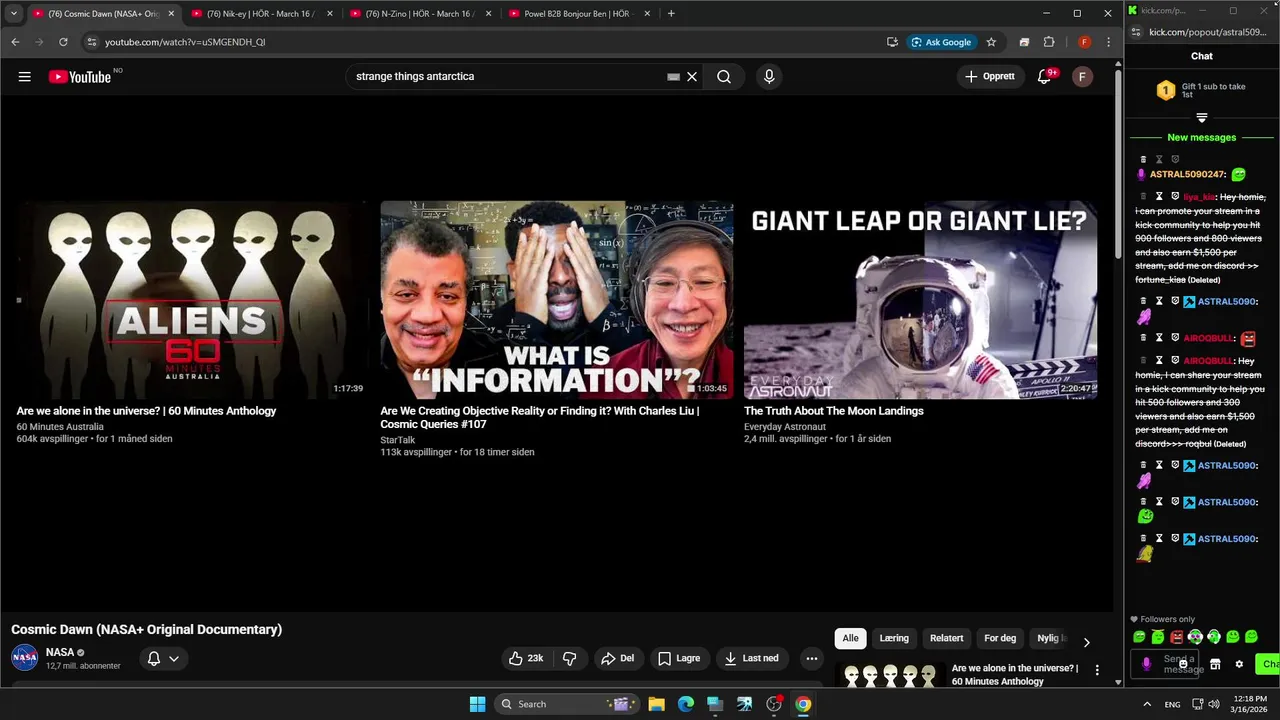Open OBS Studio from the taskbar
This screenshot has width=1280, height=720.
pos(774,704)
